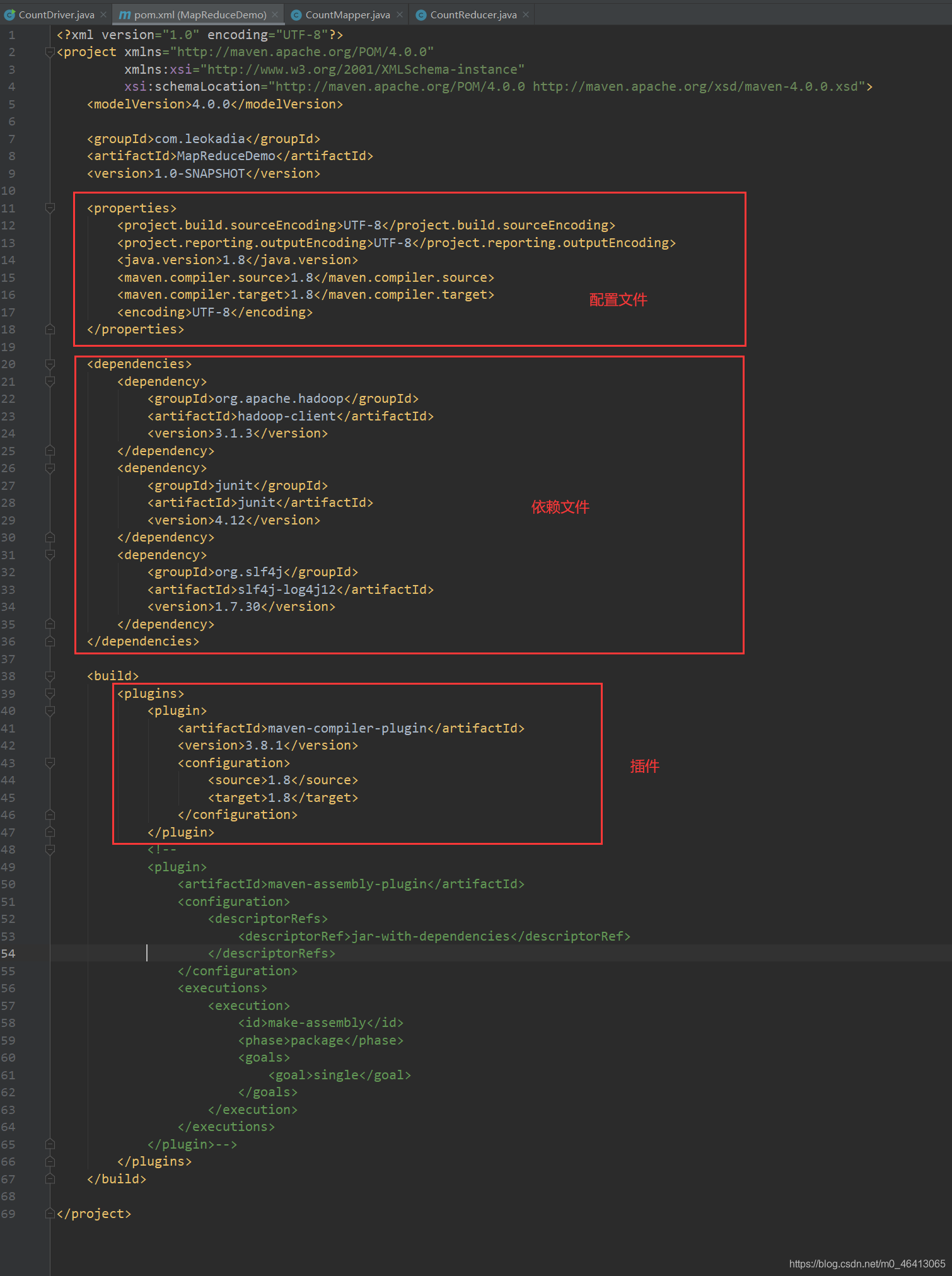952x1276 pixels.
Task: Click the slf4j-log4j12 artifactId line
Action: [291, 589]
